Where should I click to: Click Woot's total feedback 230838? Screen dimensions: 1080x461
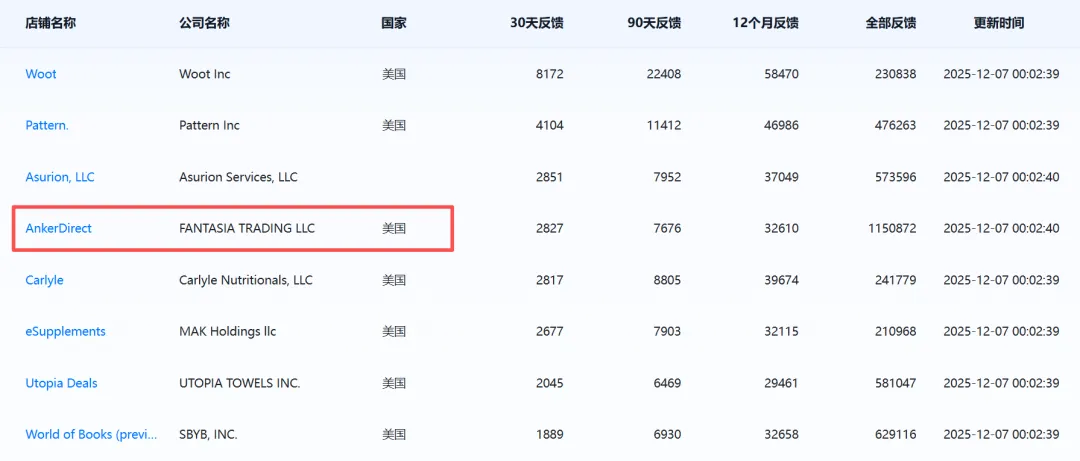click(x=895, y=74)
